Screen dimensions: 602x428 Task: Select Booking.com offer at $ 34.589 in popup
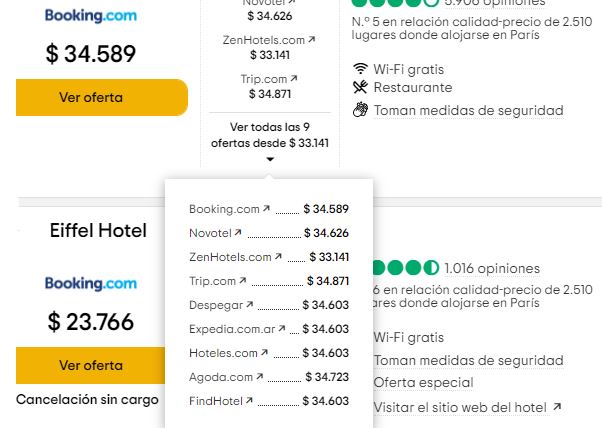(x=225, y=209)
